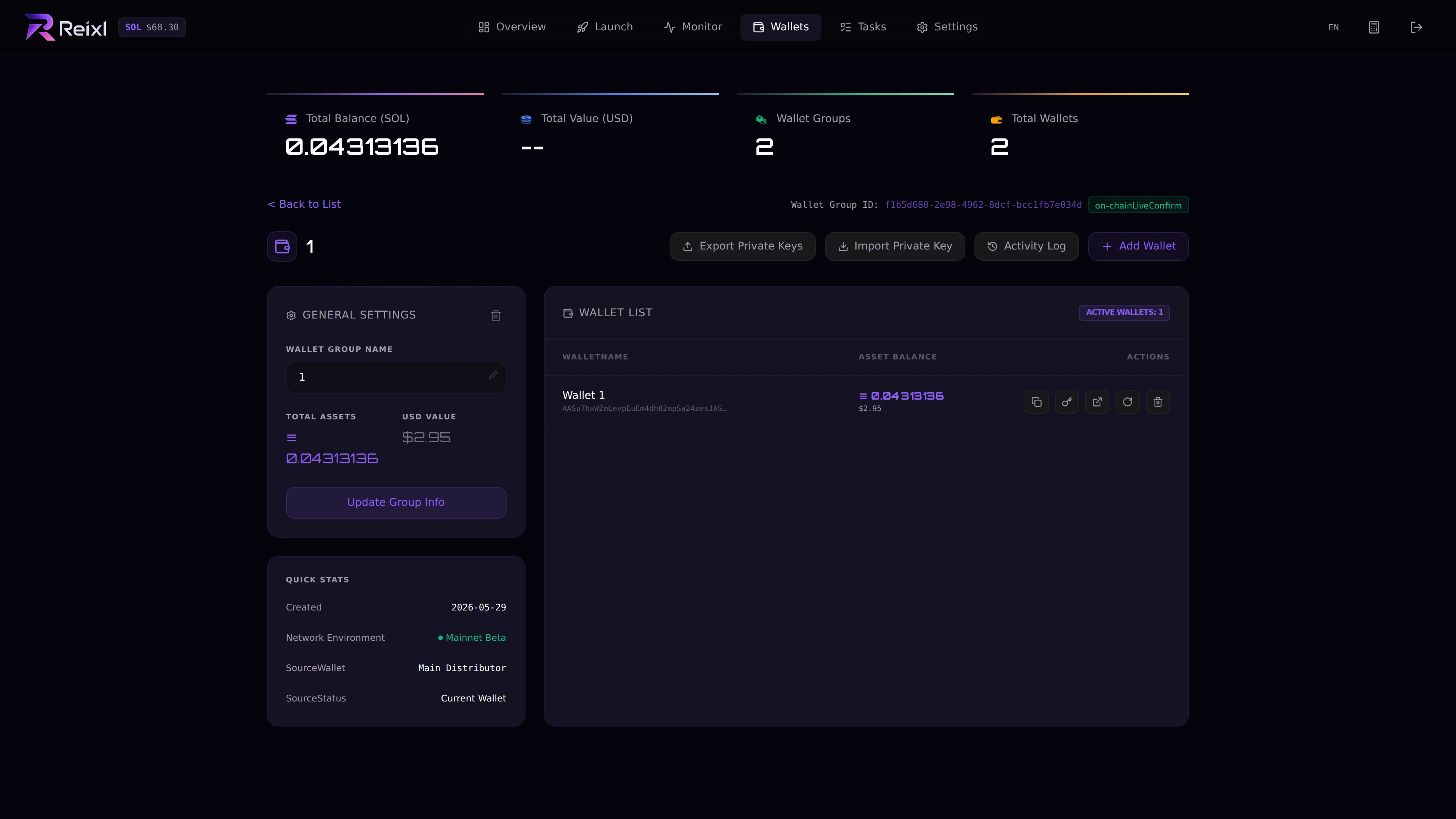Click the Current Wallet status value
The image size is (1456, 819).
473,698
